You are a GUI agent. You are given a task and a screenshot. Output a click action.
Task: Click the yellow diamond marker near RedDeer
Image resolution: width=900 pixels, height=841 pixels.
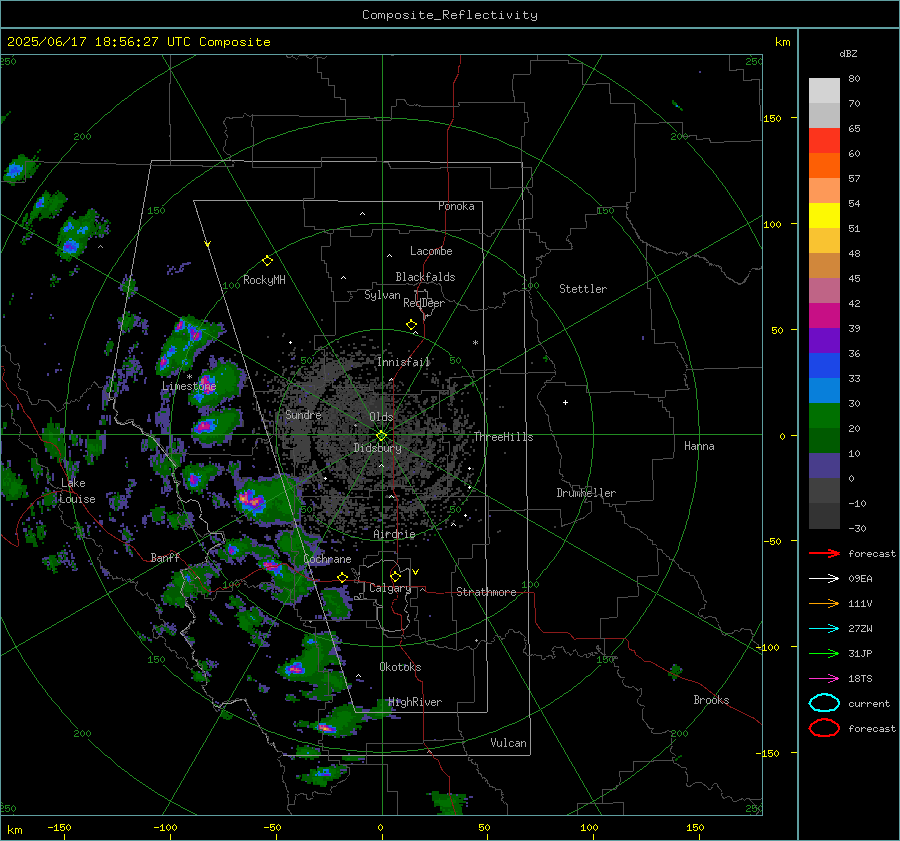411,325
